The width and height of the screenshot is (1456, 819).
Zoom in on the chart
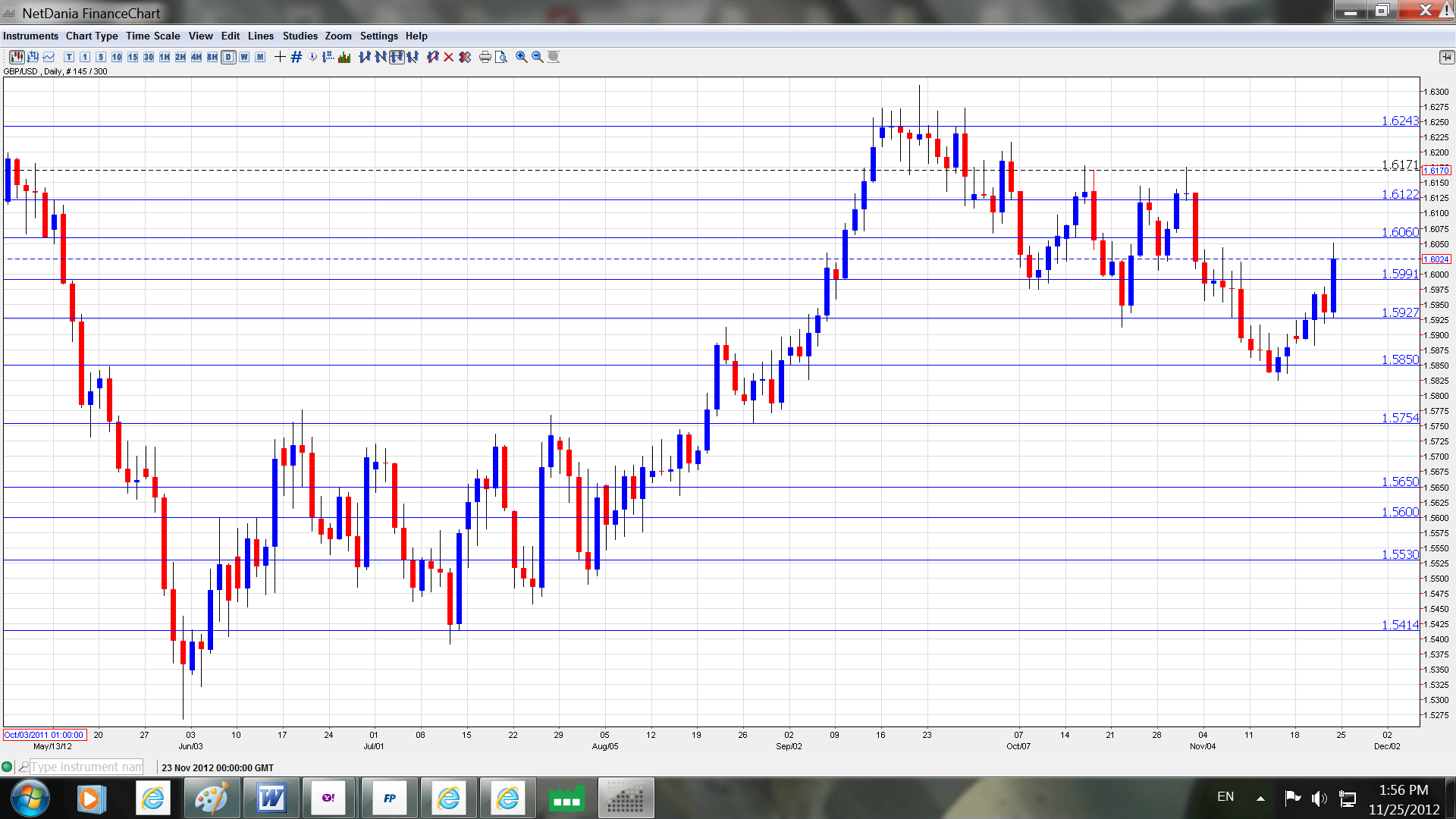click(522, 57)
